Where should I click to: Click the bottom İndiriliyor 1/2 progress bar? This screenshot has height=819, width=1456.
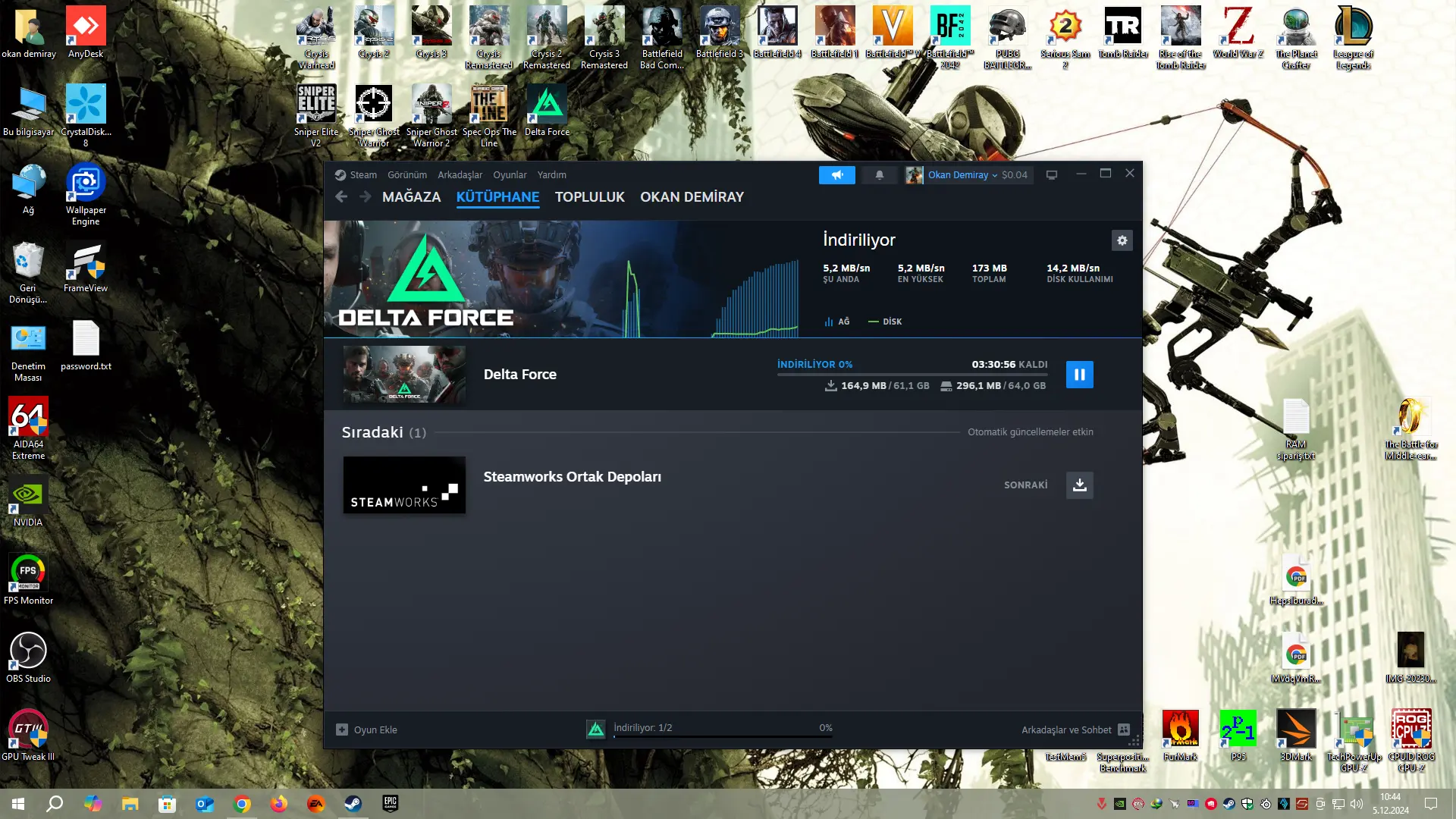point(723,736)
